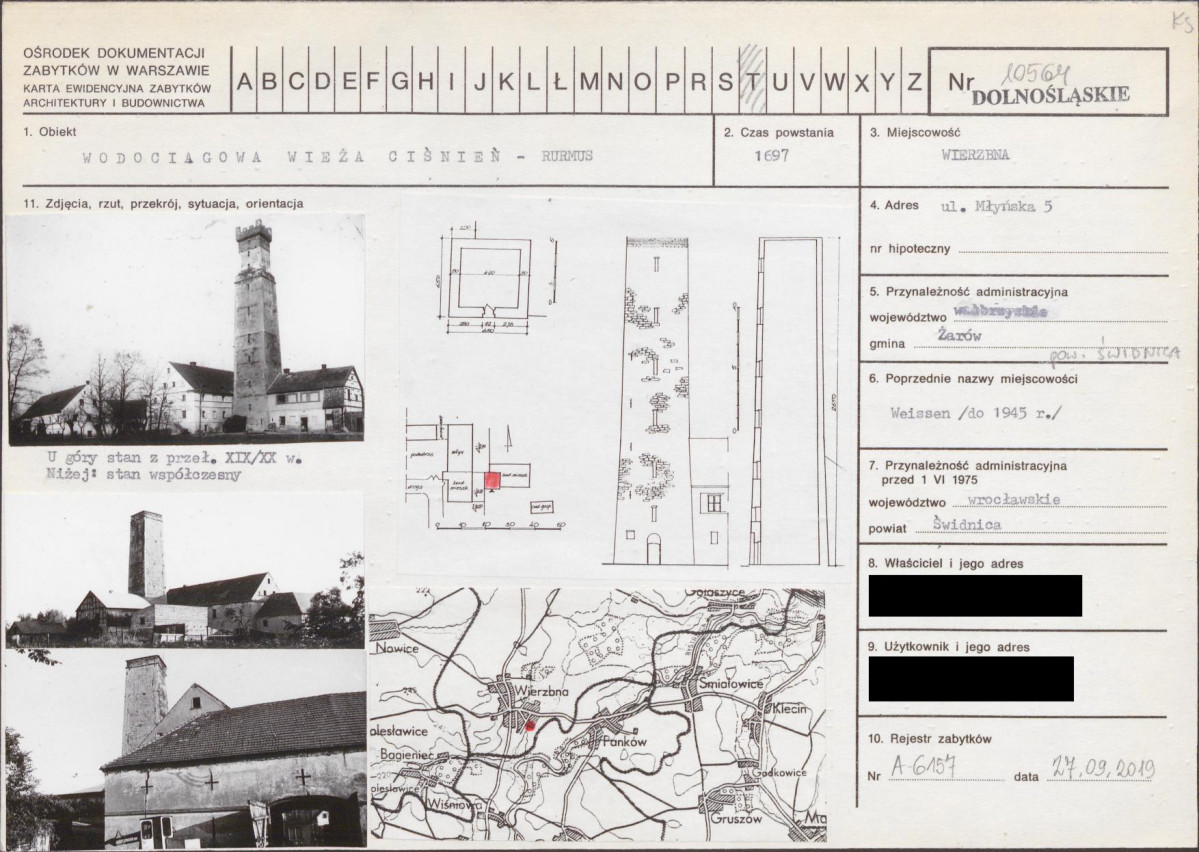This screenshot has width=1199, height=852.
Task: Click the letter Z index box
Action: tap(915, 80)
